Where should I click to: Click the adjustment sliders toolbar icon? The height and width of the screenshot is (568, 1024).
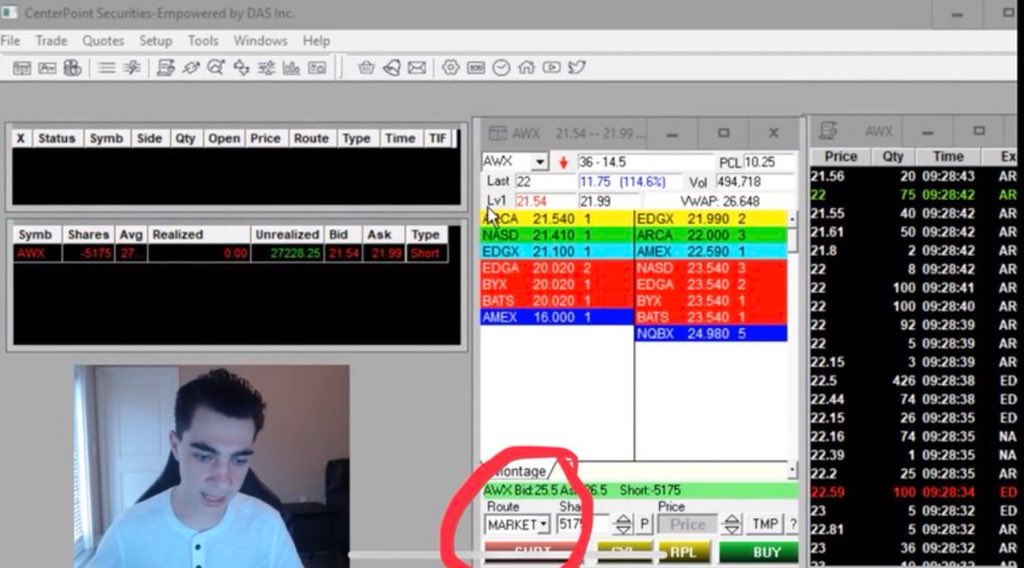pos(266,68)
